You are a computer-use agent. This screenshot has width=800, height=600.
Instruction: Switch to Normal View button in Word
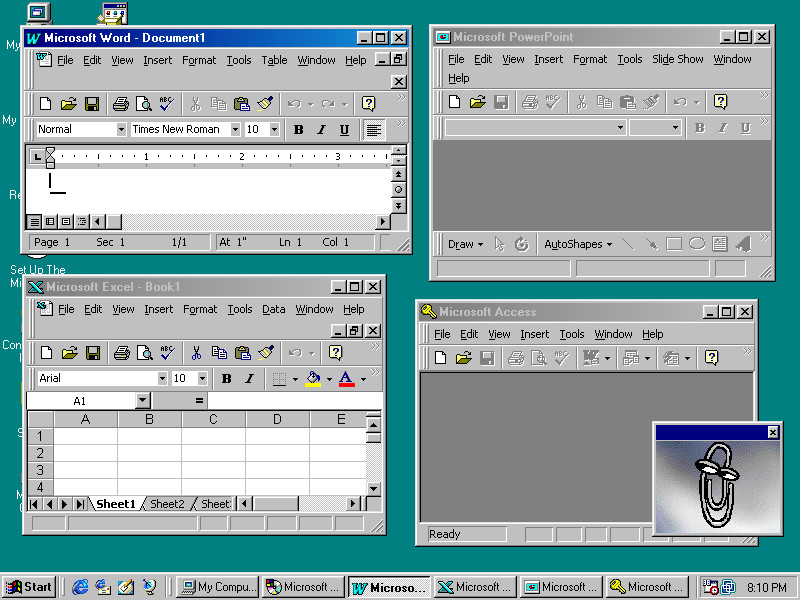(x=34, y=221)
